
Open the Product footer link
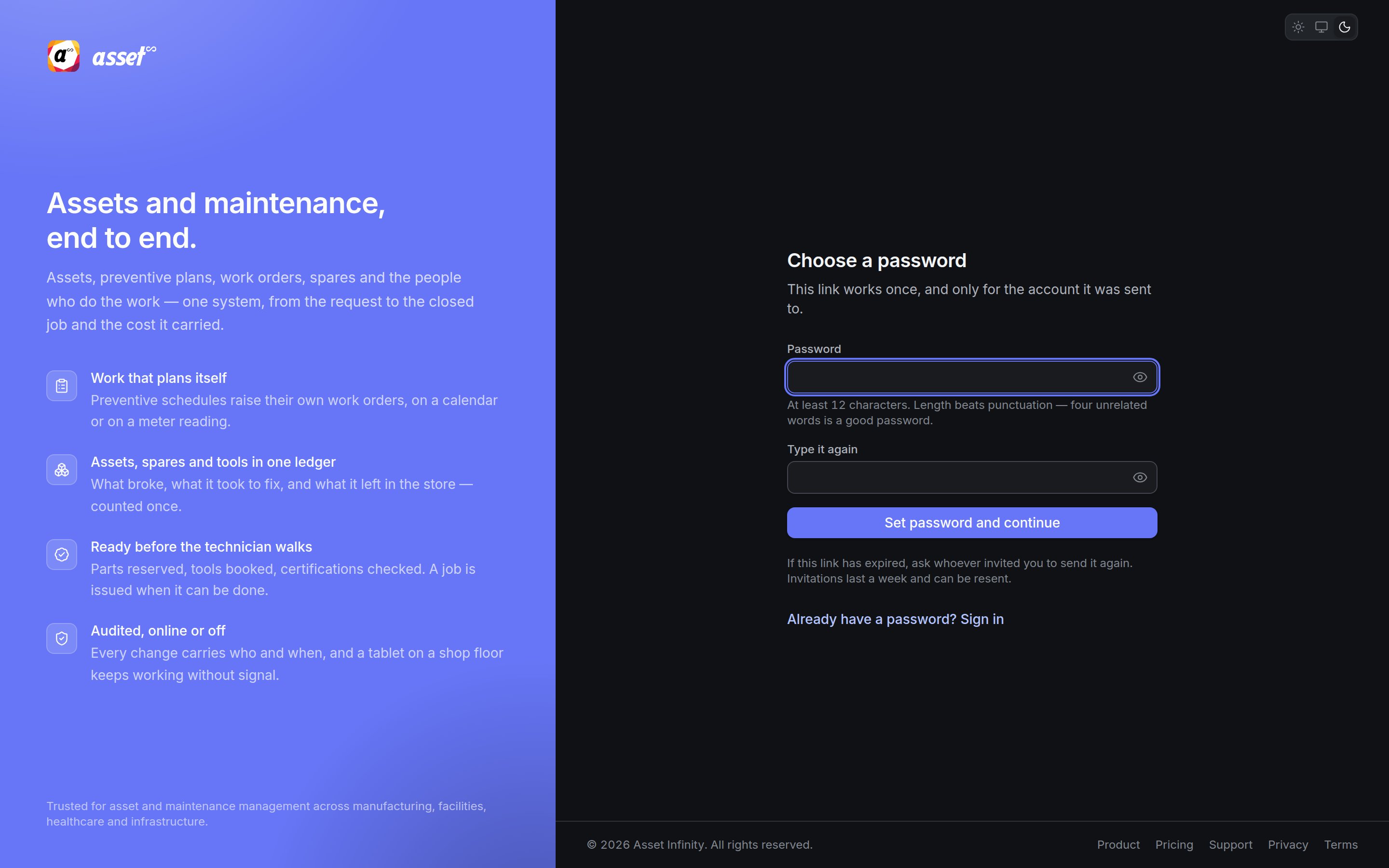click(x=1118, y=845)
